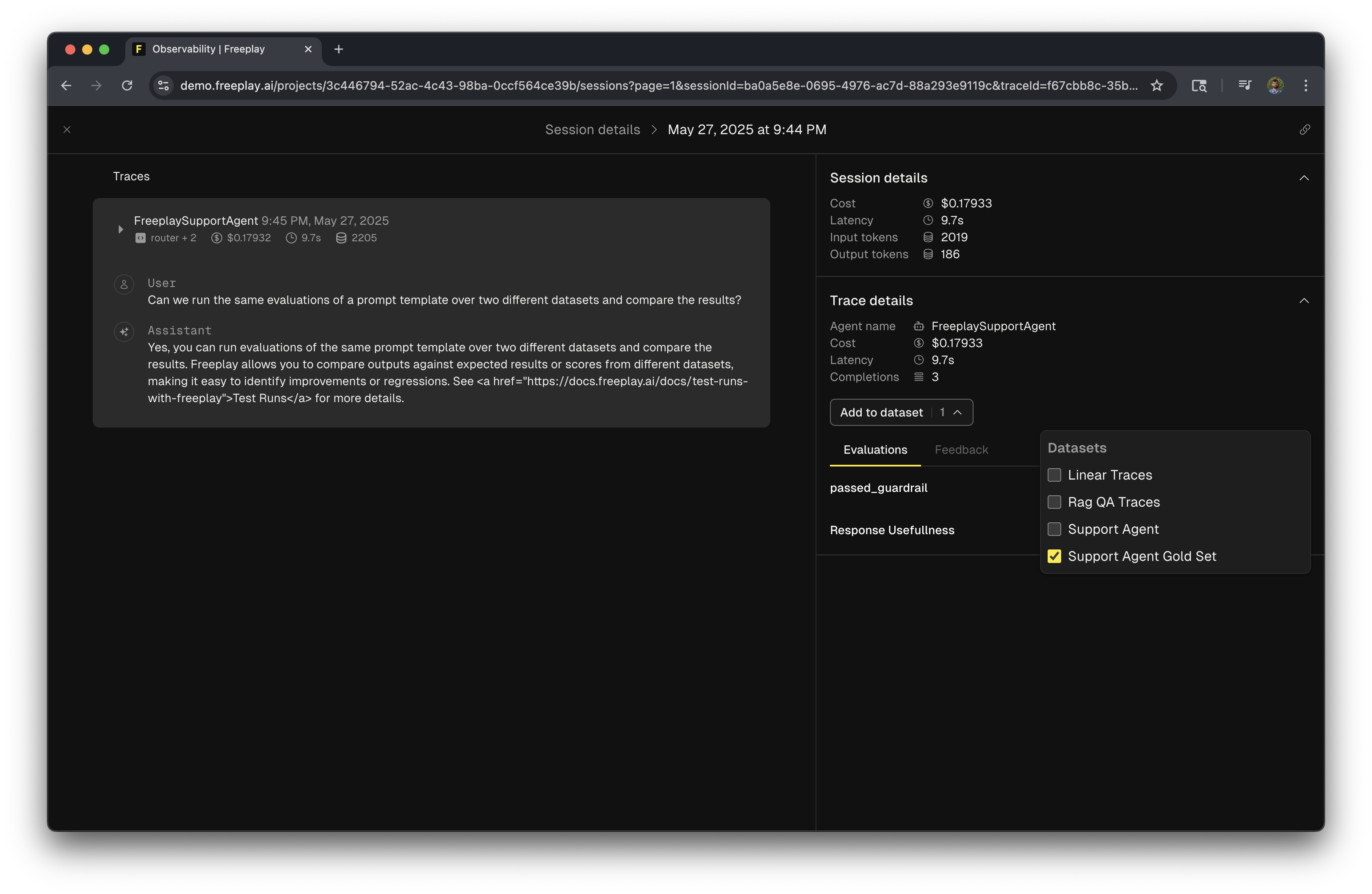Switch to the Feedback tab
Image resolution: width=1372 pixels, height=894 pixels.
coord(962,450)
